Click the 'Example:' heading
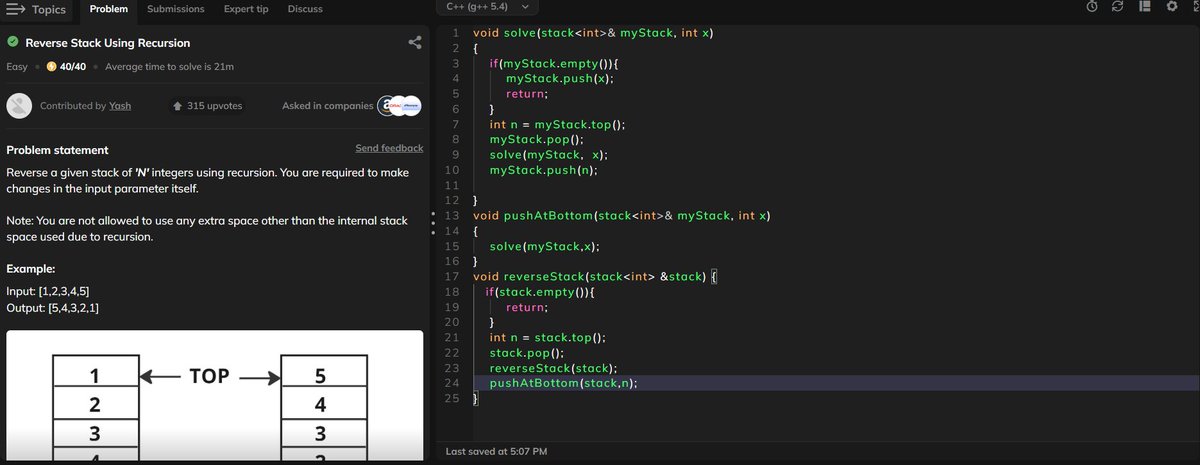Viewport: 1200px width, 465px height. [x=30, y=269]
